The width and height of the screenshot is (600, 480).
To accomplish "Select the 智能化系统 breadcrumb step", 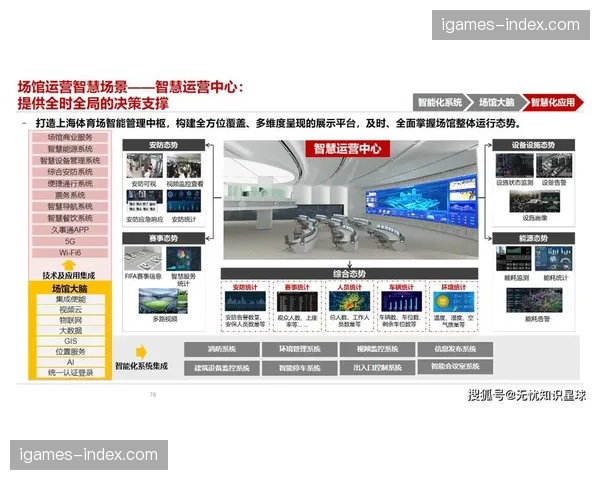I will tap(440, 102).
